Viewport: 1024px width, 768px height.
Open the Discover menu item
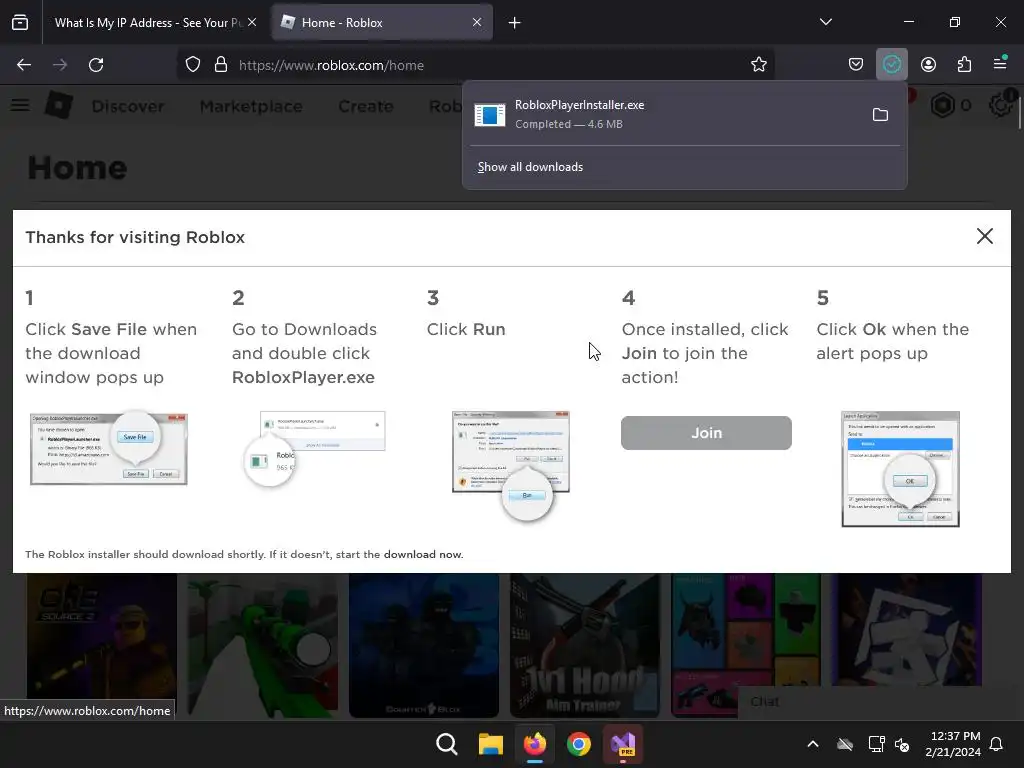[x=128, y=106]
